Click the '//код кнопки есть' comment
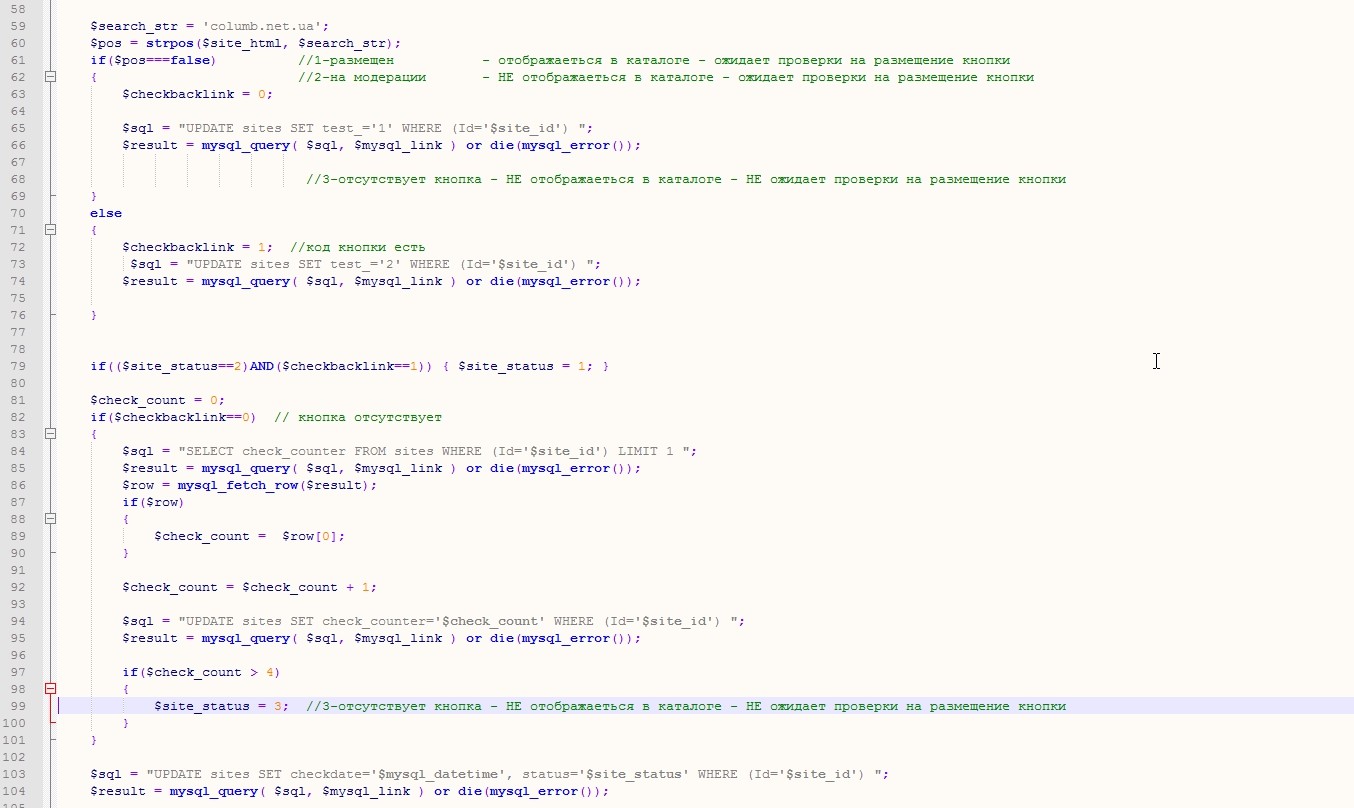The image size is (1354, 808). [358, 247]
